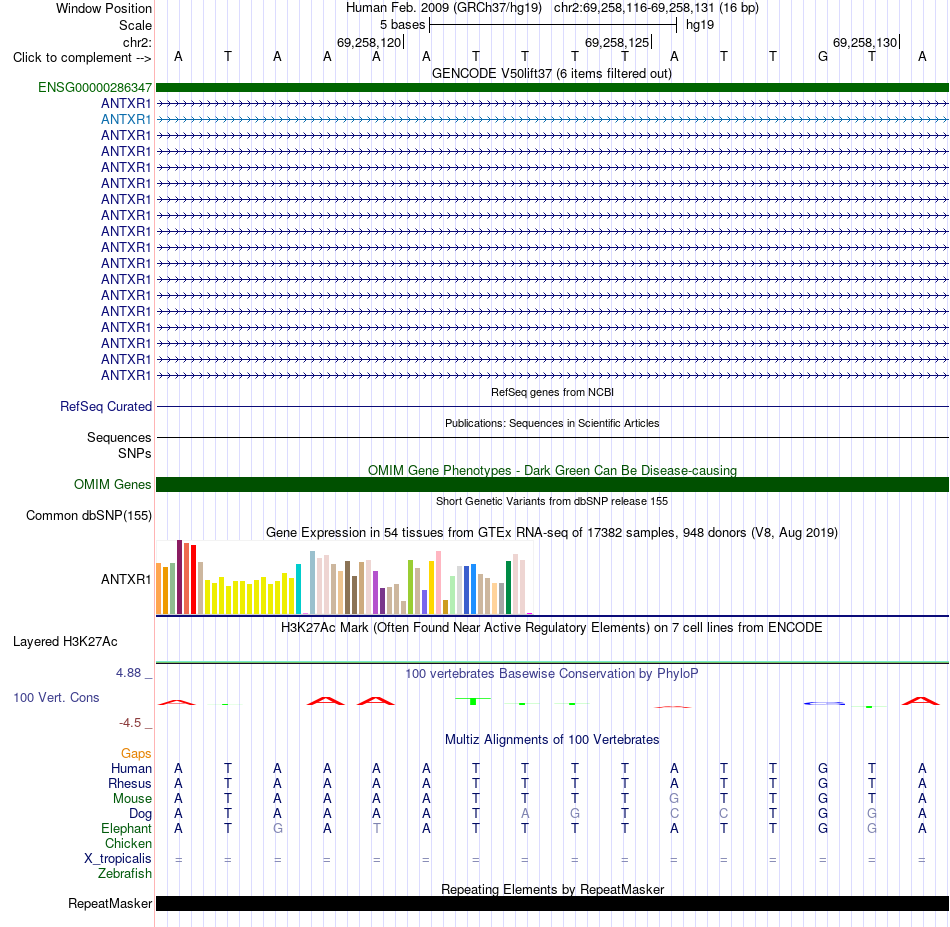This screenshot has height=927, width=950.
Task: Click the tallest green PhyloP conservation bar
Action: 473,701
